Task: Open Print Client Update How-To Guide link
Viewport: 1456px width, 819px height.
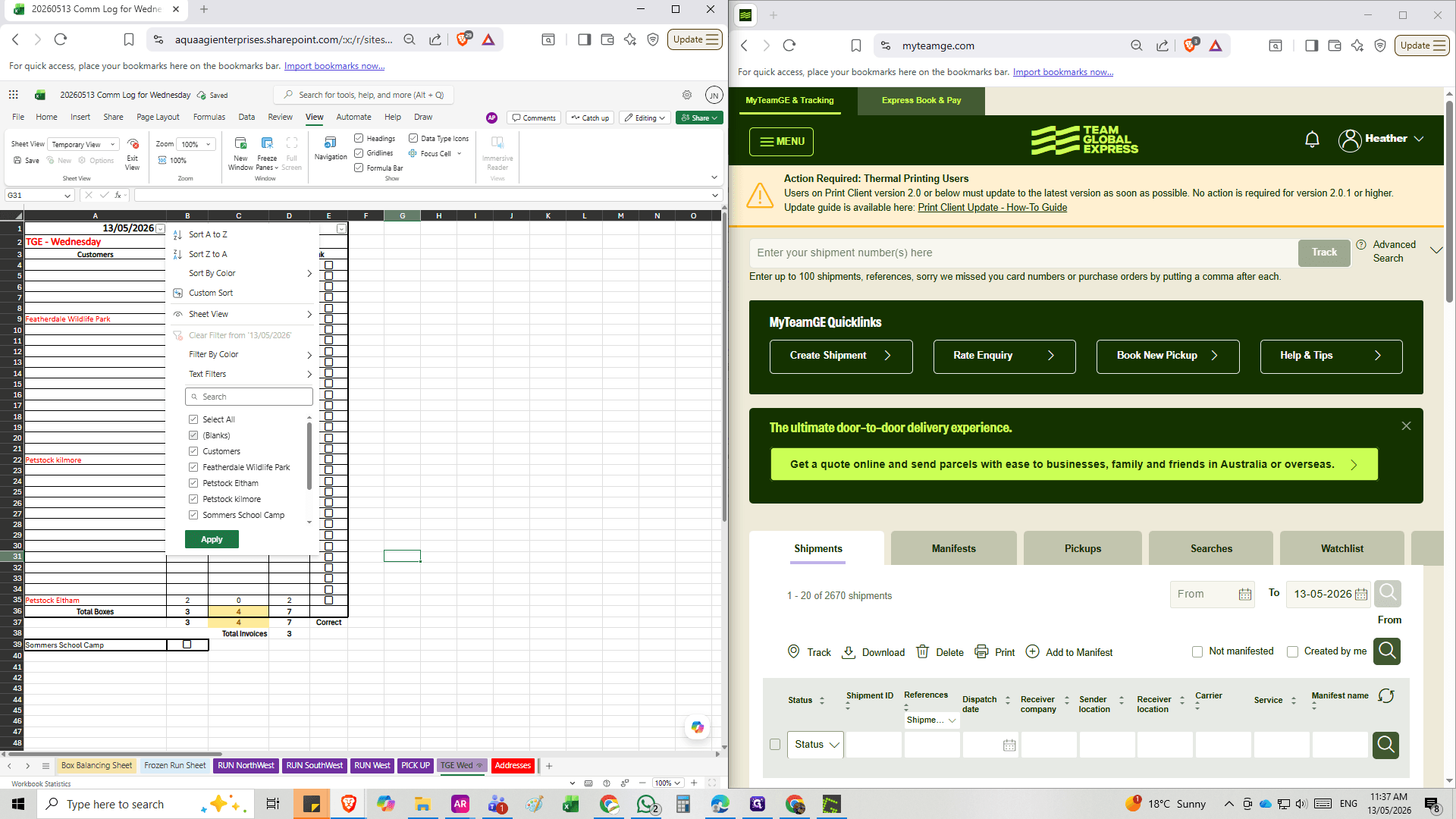Action: point(992,207)
